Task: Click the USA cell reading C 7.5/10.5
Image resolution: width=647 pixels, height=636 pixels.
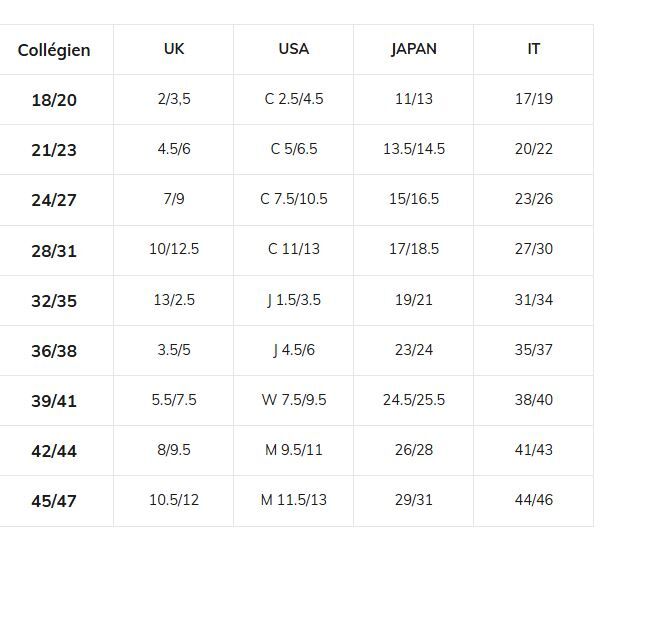Action: [x=294, y=199]
